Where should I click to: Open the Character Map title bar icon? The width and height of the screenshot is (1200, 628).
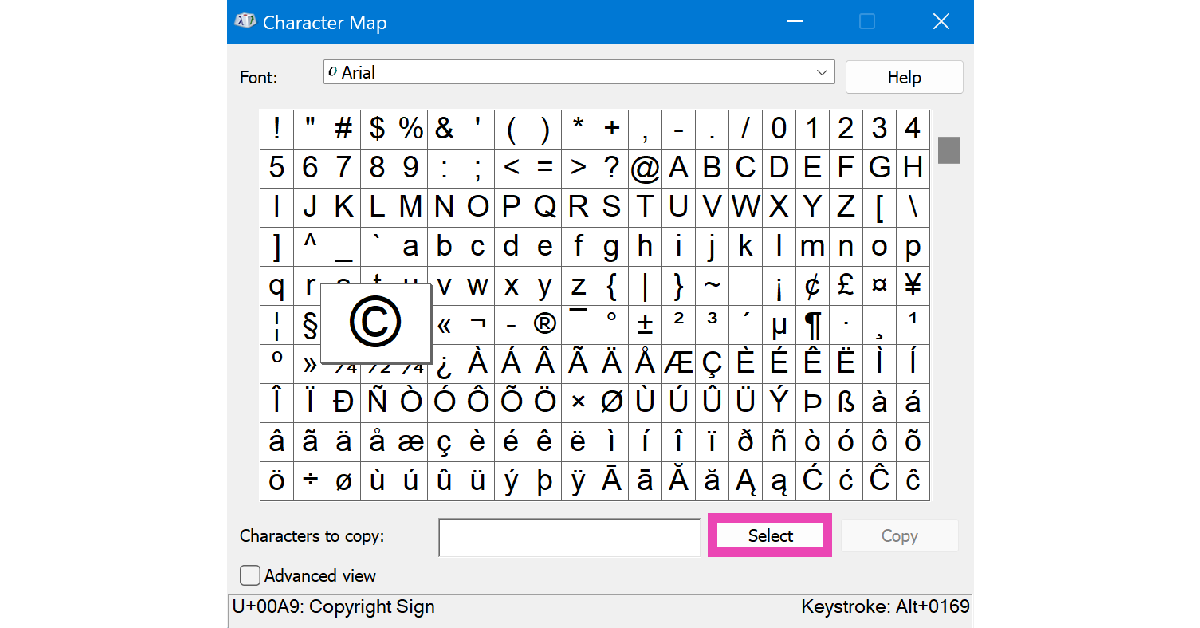[x=245, y=22]
